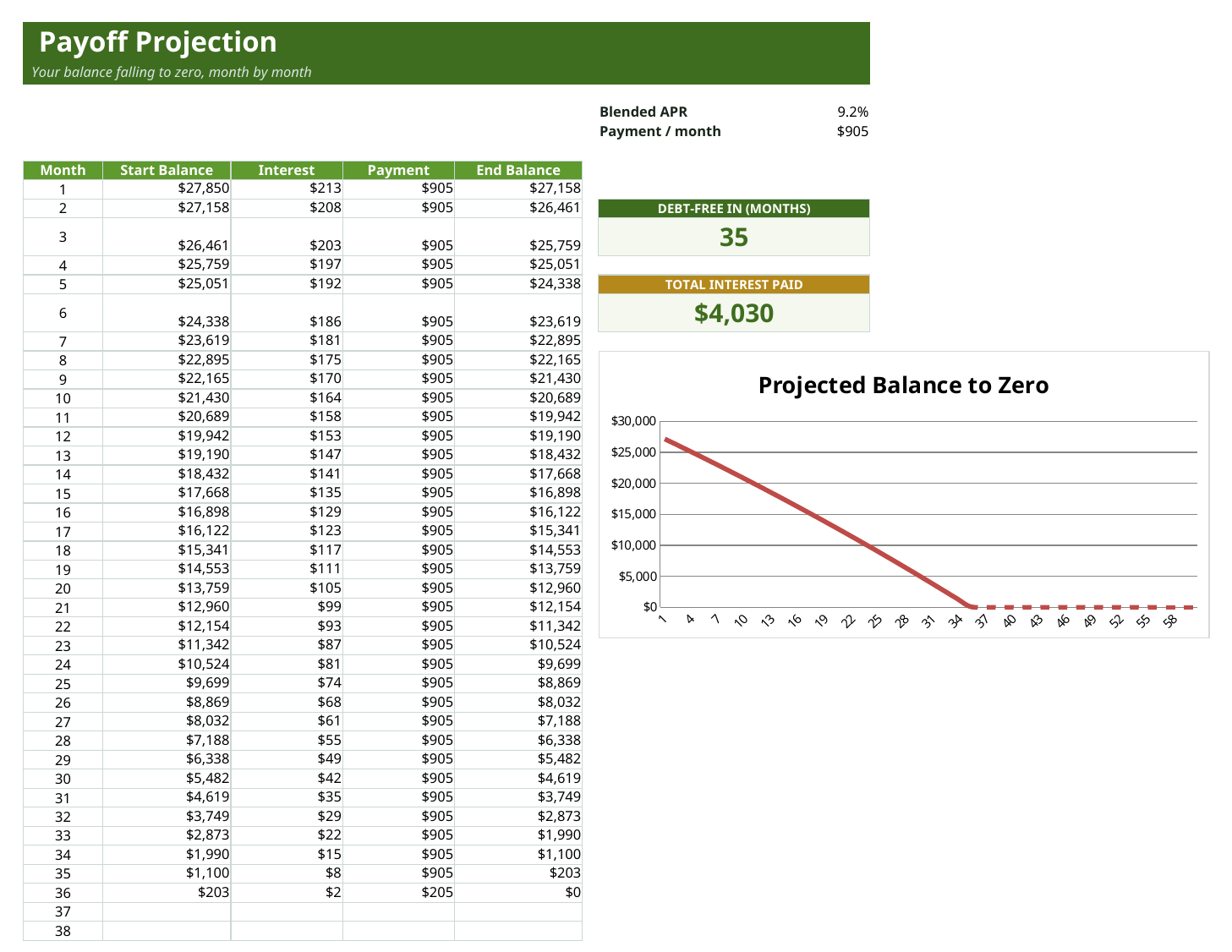Screen dimensions: 1232x952
Task: Select the $26,461 start balance in month 3
Action: tap(167, 237)
